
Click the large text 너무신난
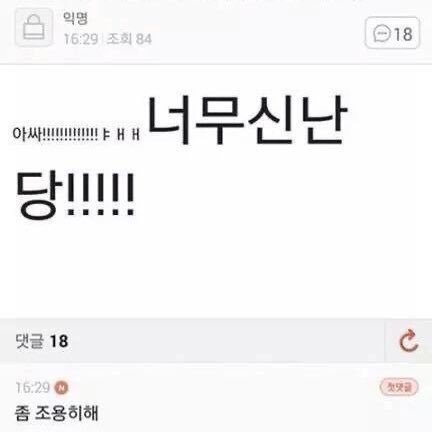247,120
